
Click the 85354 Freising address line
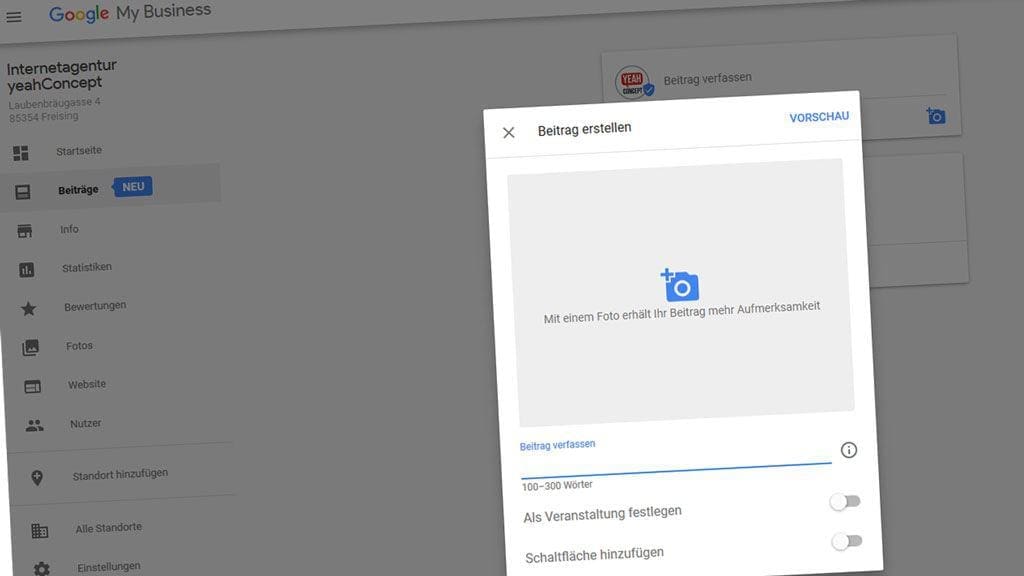pos(44,117)
